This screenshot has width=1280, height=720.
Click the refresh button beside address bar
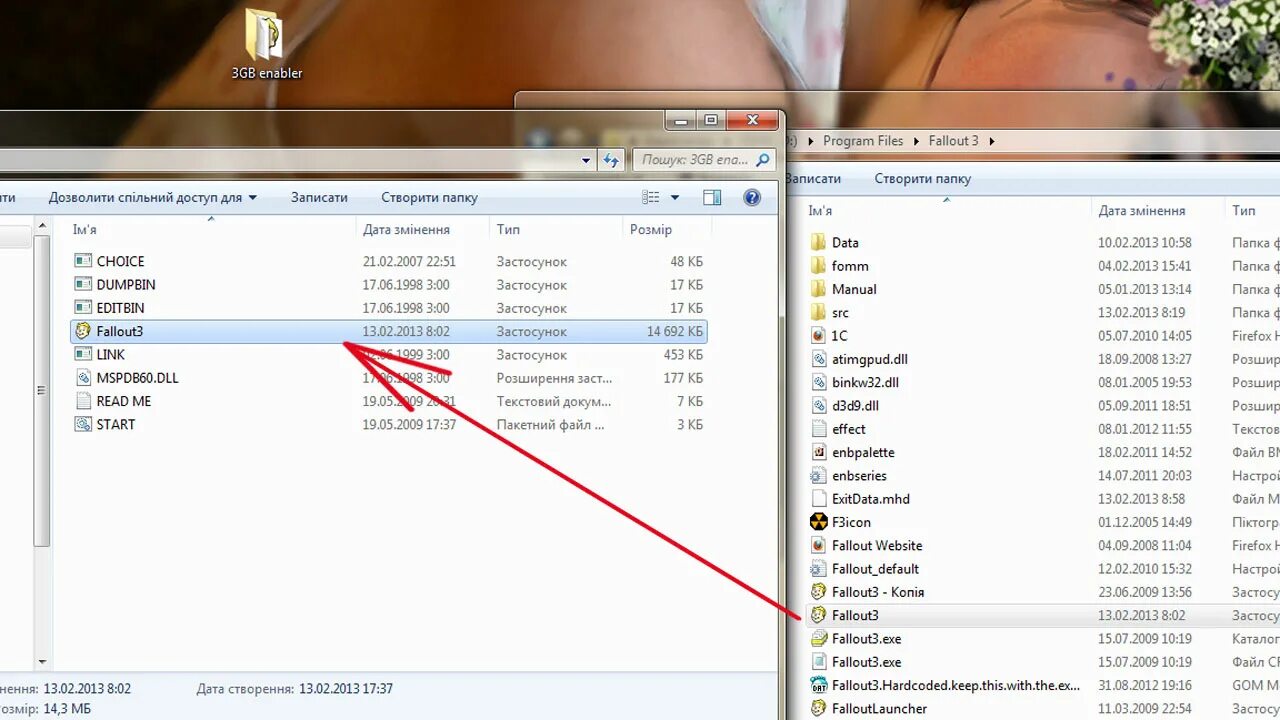[611, 160]
